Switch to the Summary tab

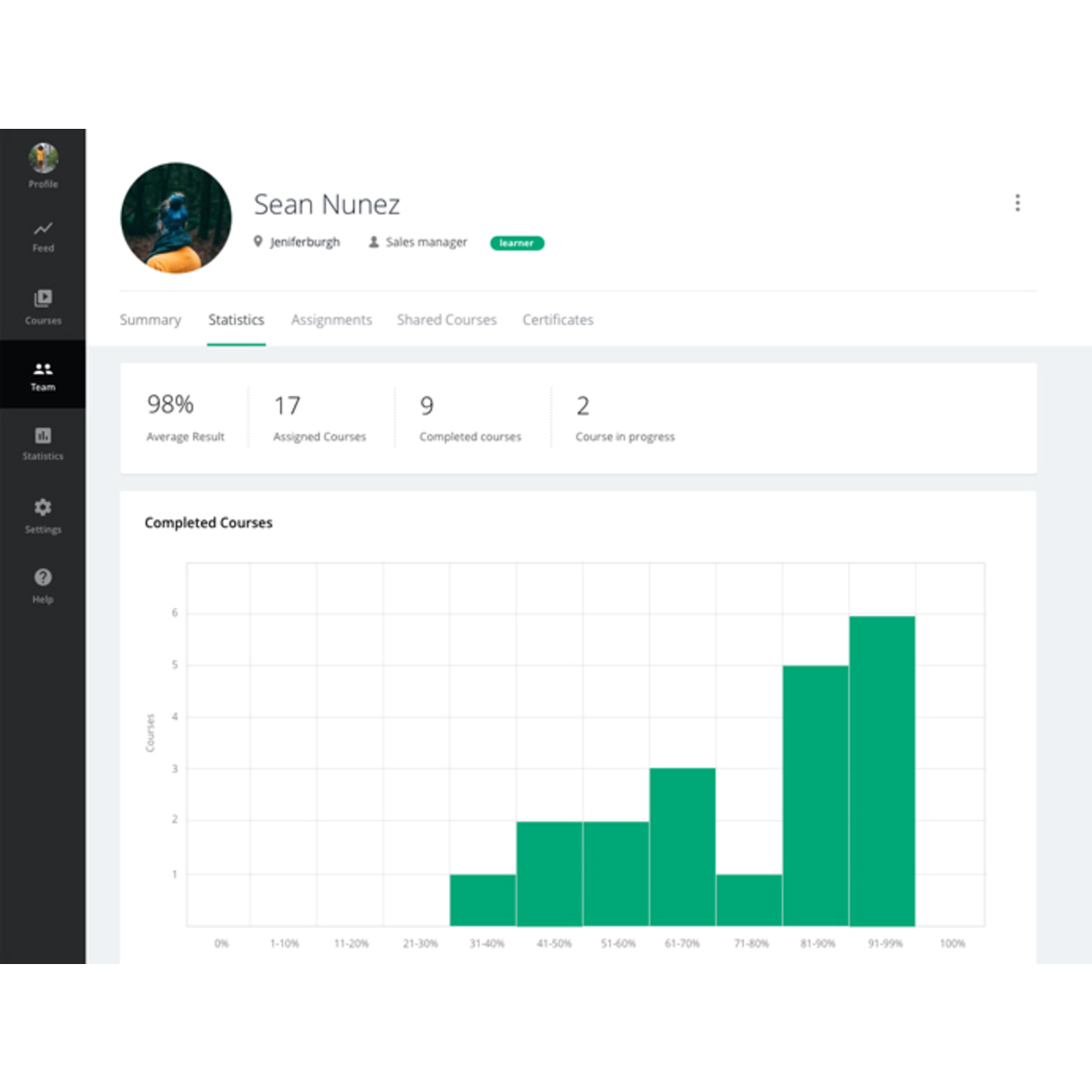click(x=150, y=319)
